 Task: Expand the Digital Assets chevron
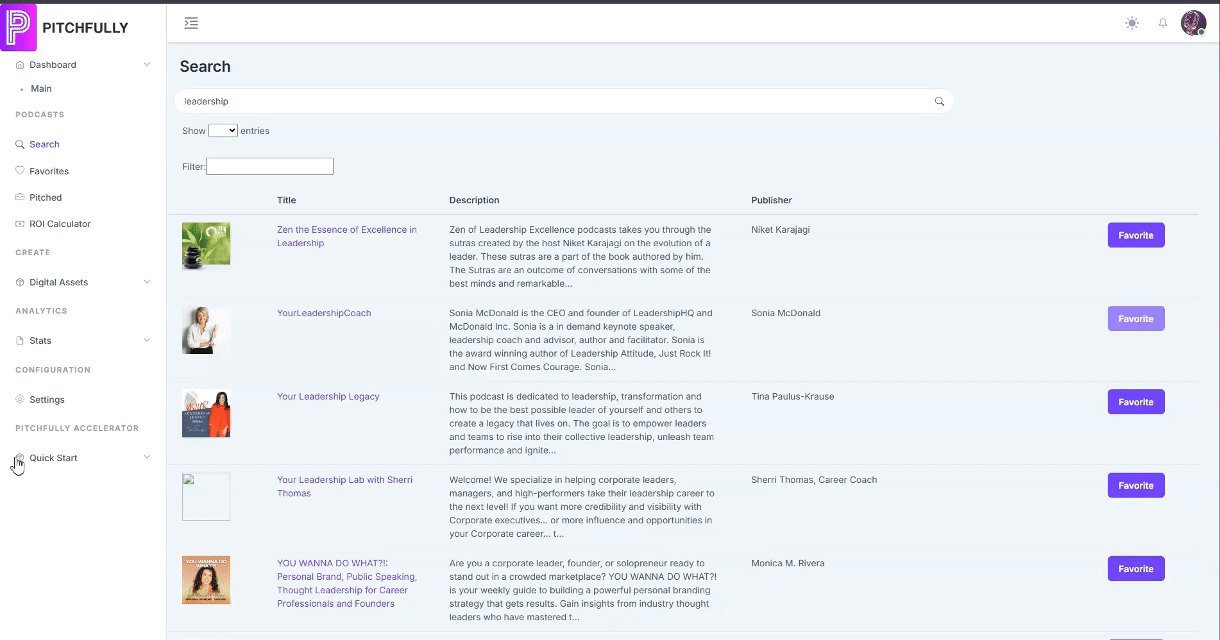coord(147,282)
